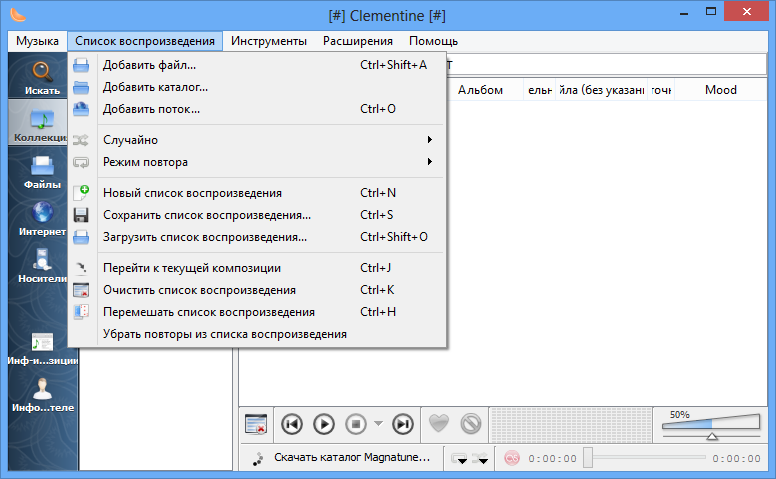Click the Добавить файл folder icon
Image resolution: width=776 pixels, height=479 pixels.
point(81,65)
